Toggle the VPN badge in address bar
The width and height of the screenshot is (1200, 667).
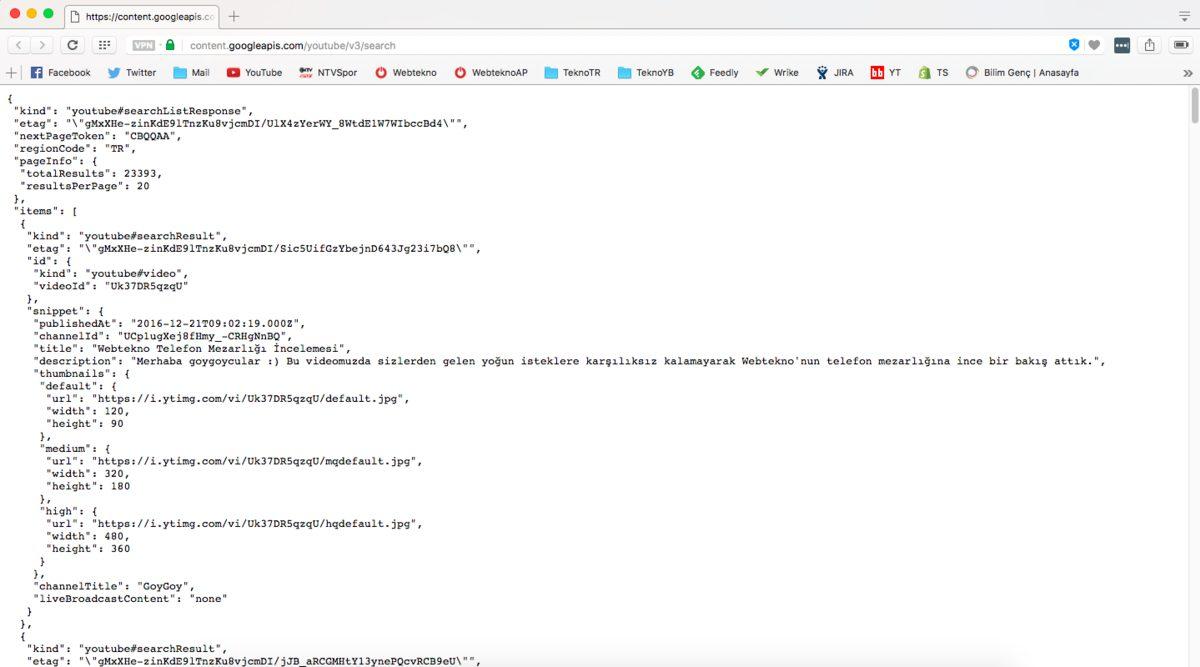(x=143, y=45)
